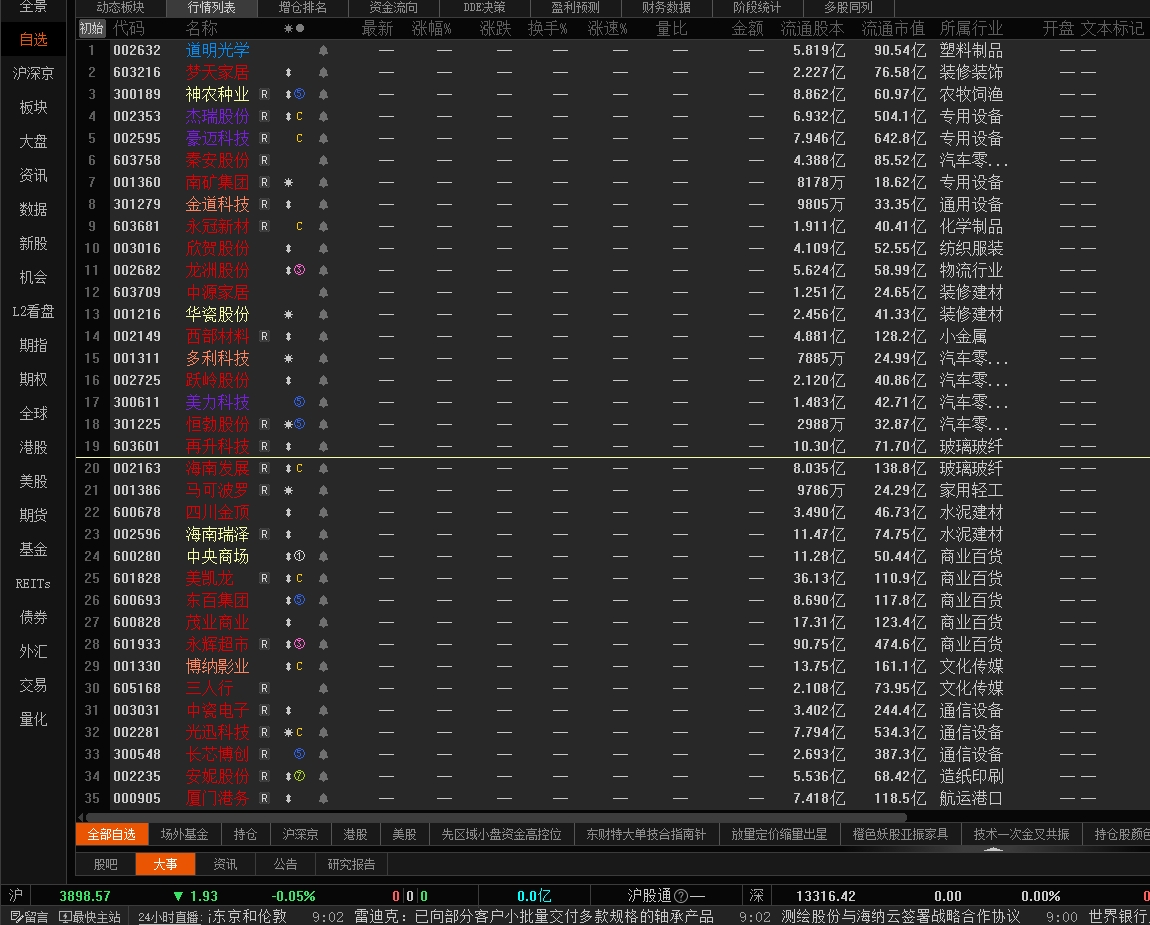Sort by the 流通市值 column header
The height and width of the screenshot is (925, 1150).
coord(893,29)
